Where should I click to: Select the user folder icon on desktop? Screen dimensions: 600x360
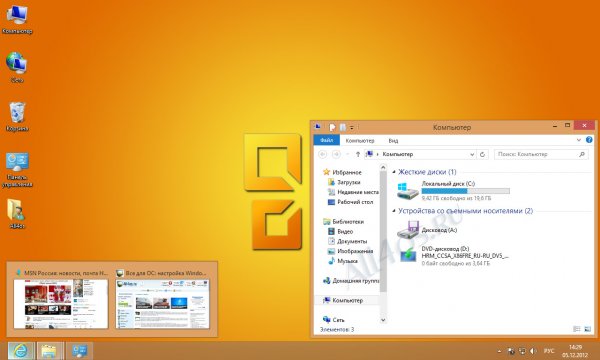pyautogui.click(x=17, y=214)
